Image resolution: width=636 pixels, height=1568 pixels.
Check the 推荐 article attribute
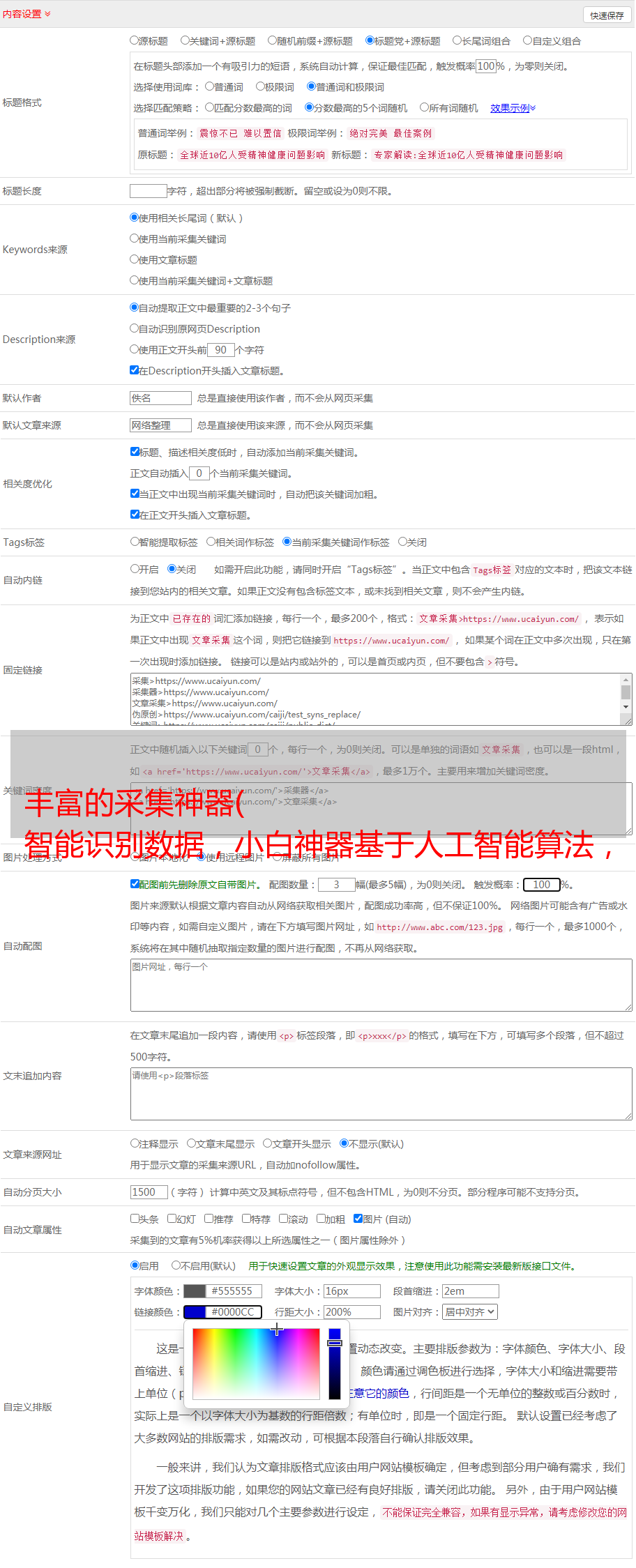pyautogui.click(x=209, y=1219)
